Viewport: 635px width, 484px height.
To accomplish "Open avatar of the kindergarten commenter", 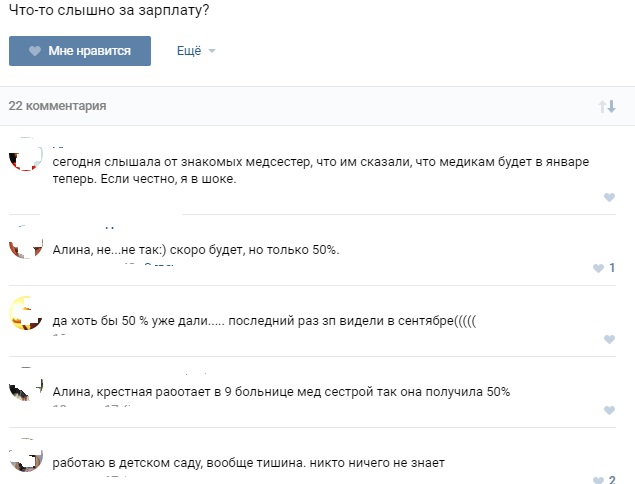I will tap(26, 455).
